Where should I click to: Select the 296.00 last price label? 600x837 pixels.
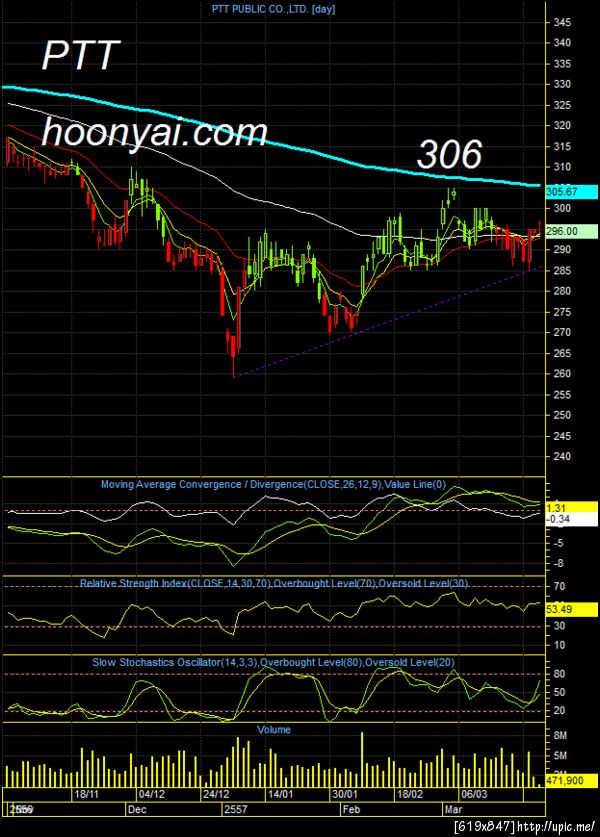(571, 231)
